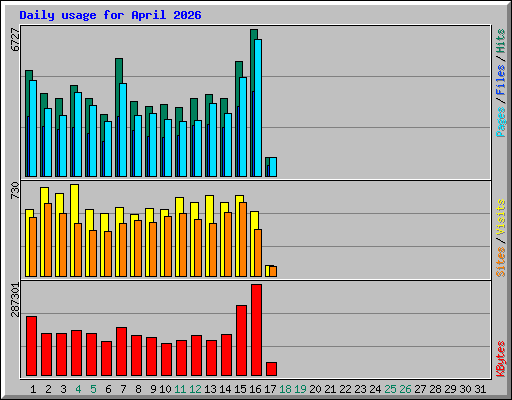Click the 'Daily usage for April 2026' title
Image resolution: width=512 pixels, height=400 pixels.
110,15
